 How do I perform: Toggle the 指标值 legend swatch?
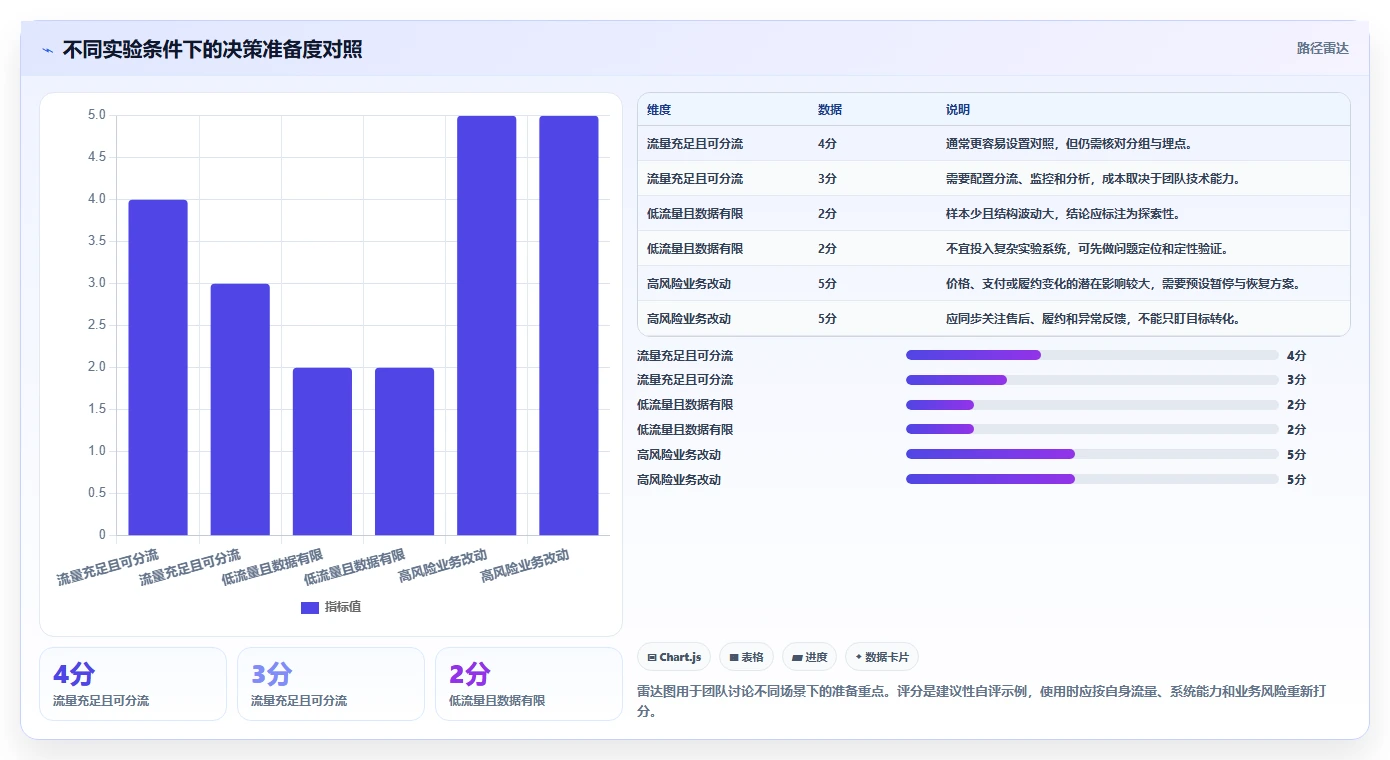310,607
